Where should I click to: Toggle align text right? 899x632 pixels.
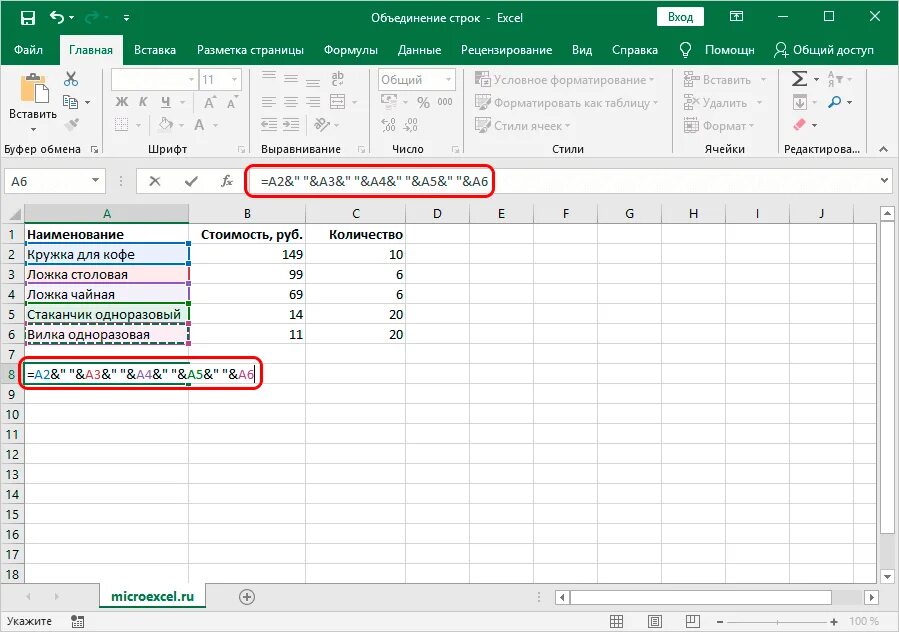tap(313, 102)
